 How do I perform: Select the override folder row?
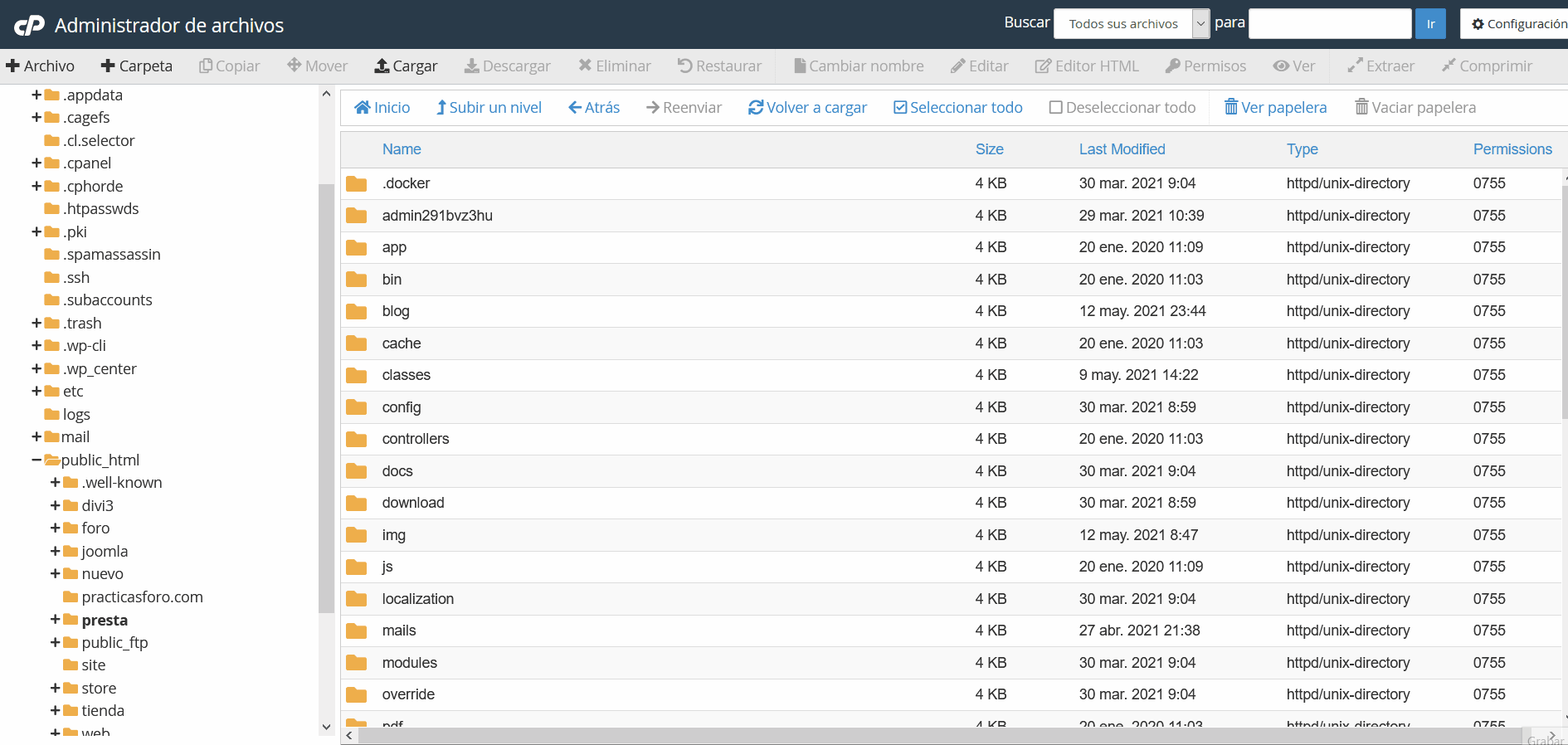950,694
